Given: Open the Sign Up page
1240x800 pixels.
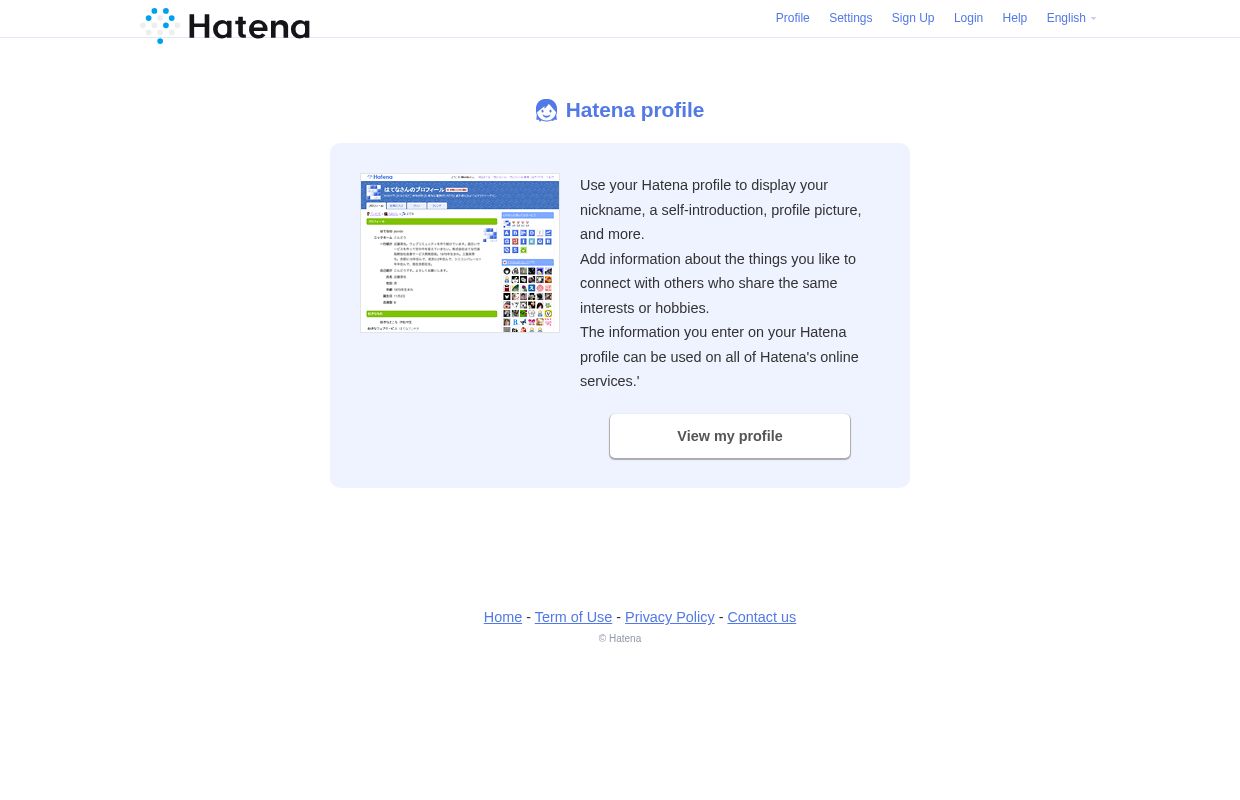Looking at the screenshot, I should coord(912,18).
